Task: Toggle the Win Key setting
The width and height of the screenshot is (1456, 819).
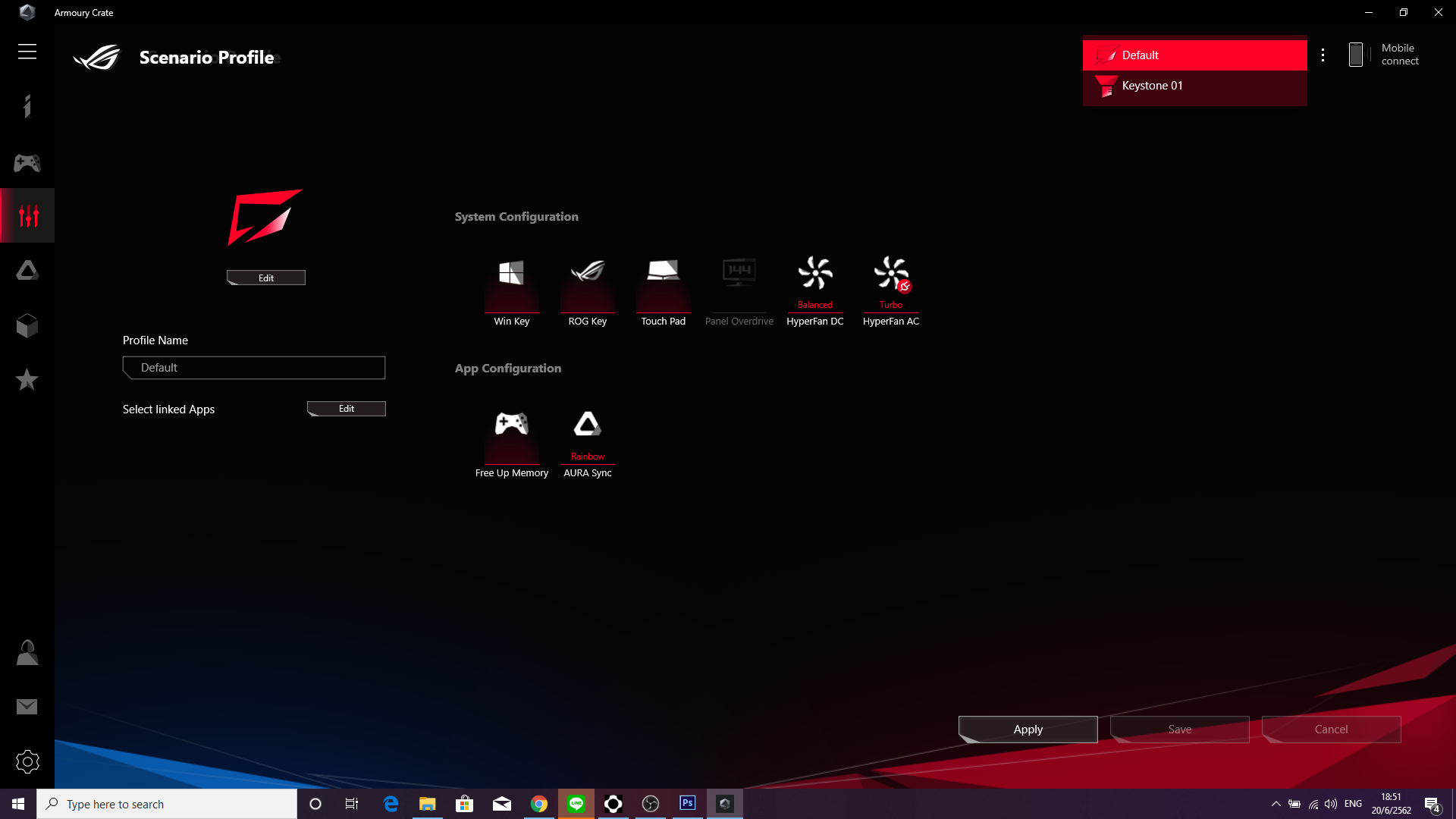Action: (512, 292)
